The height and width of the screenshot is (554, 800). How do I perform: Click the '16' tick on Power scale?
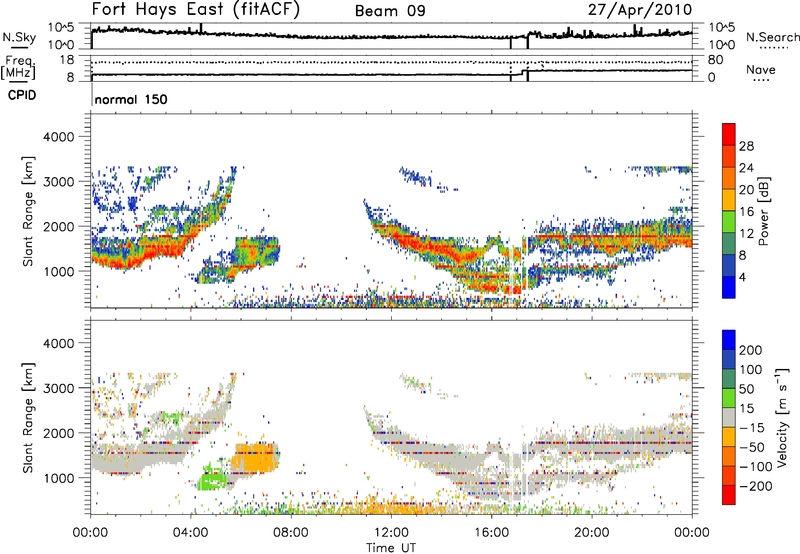(x=746, y=212)
